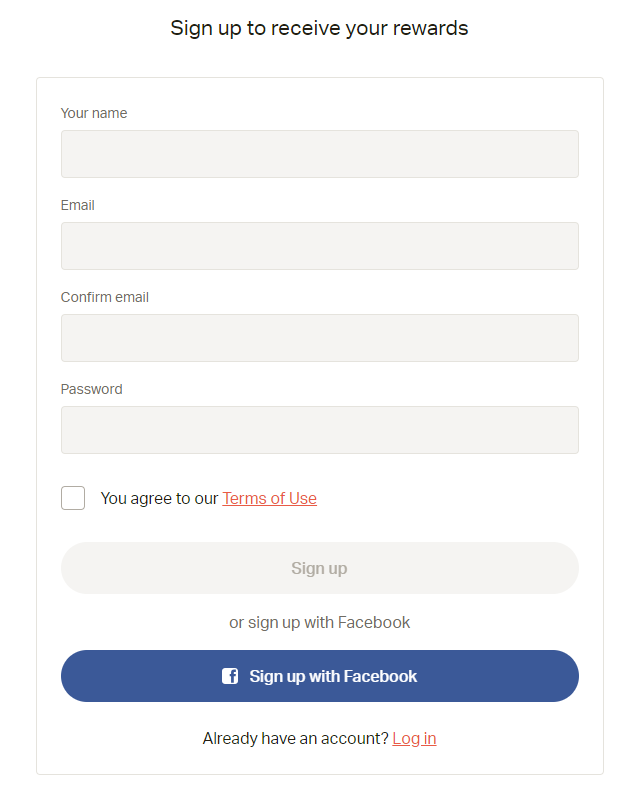Click the "Confirm email" field label
This screenshot has width=639, height=798.
[104, 297]
